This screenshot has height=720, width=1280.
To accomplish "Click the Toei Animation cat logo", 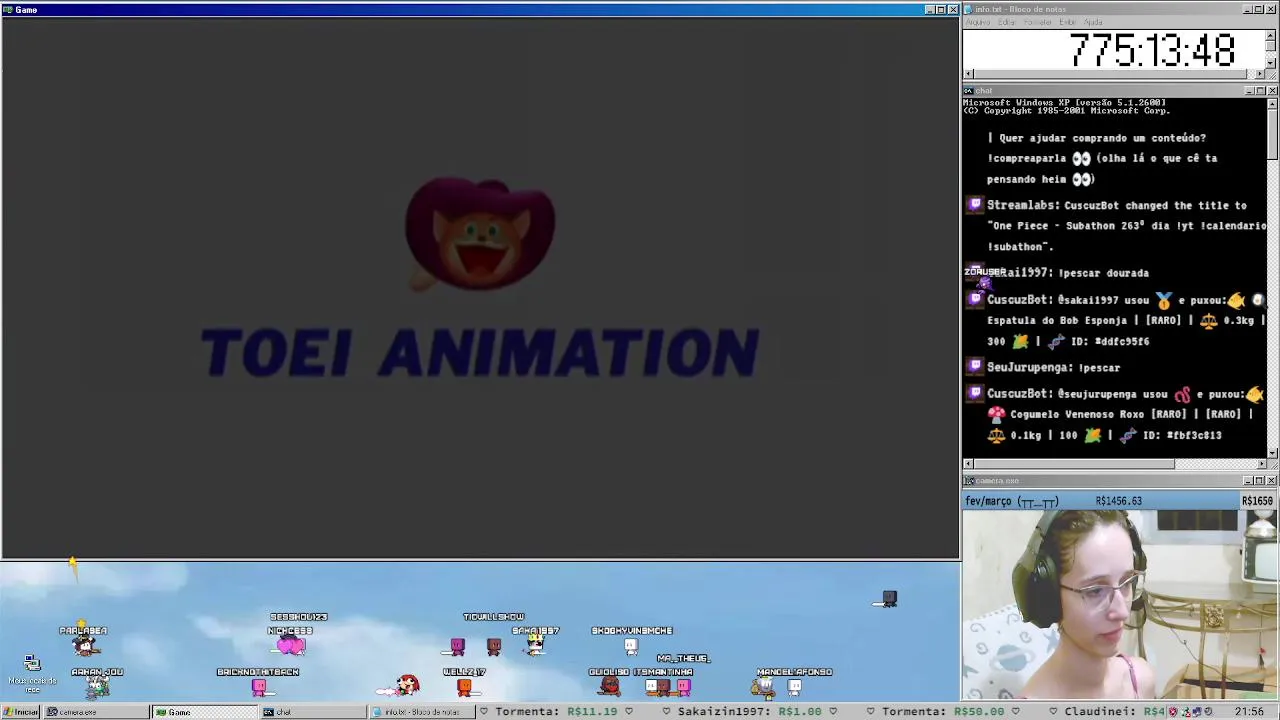I will [480, 235].
